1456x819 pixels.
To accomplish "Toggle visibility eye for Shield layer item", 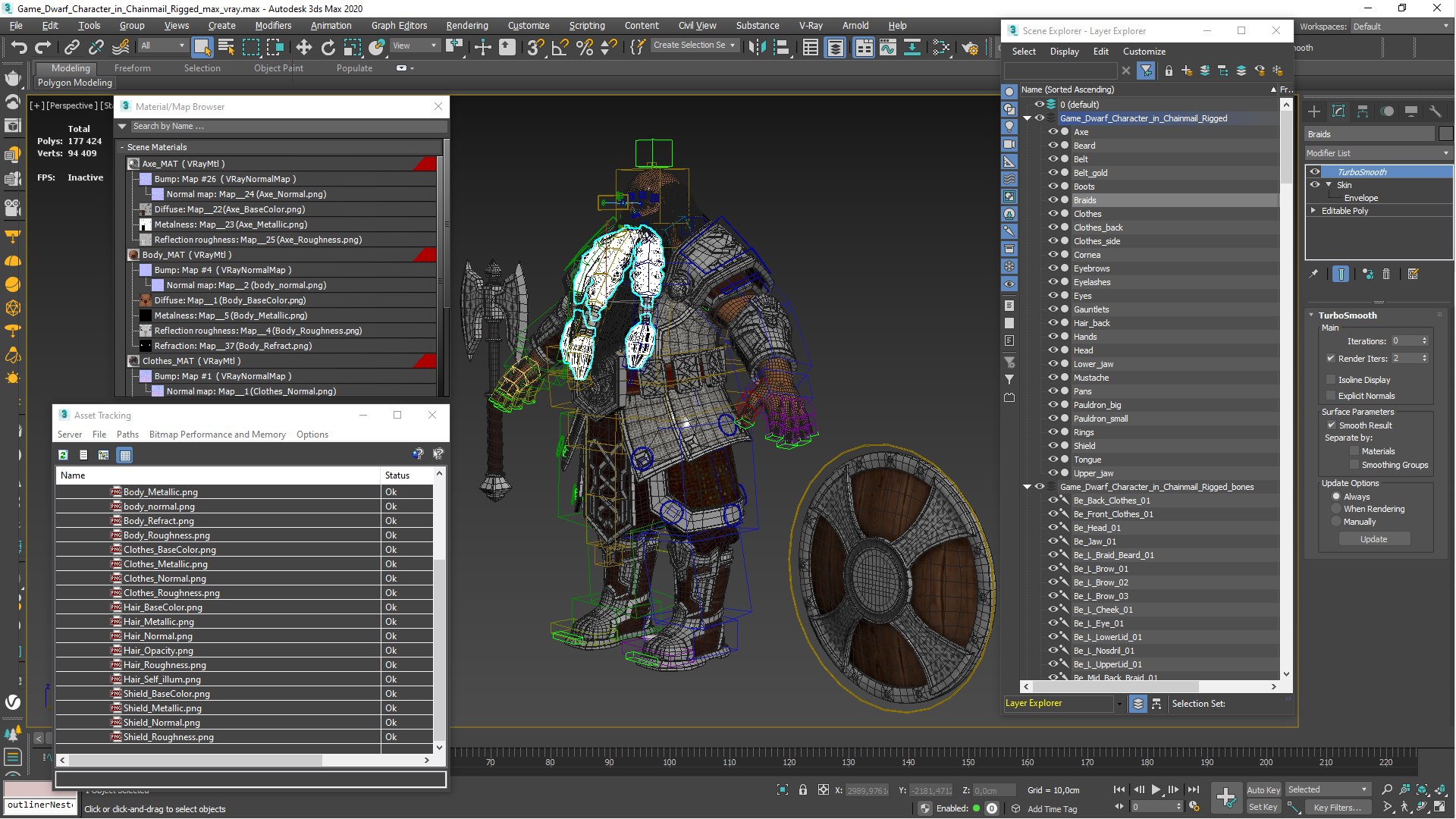I will (1053, 446).
